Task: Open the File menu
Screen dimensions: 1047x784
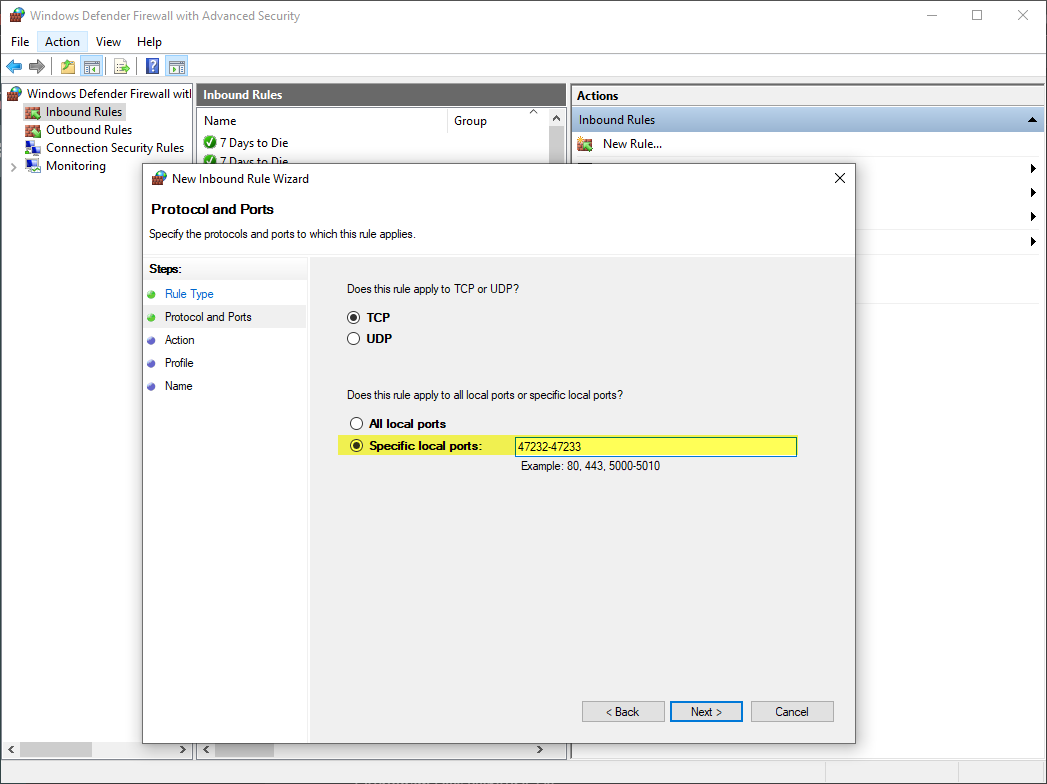Action: coord(20,41)
